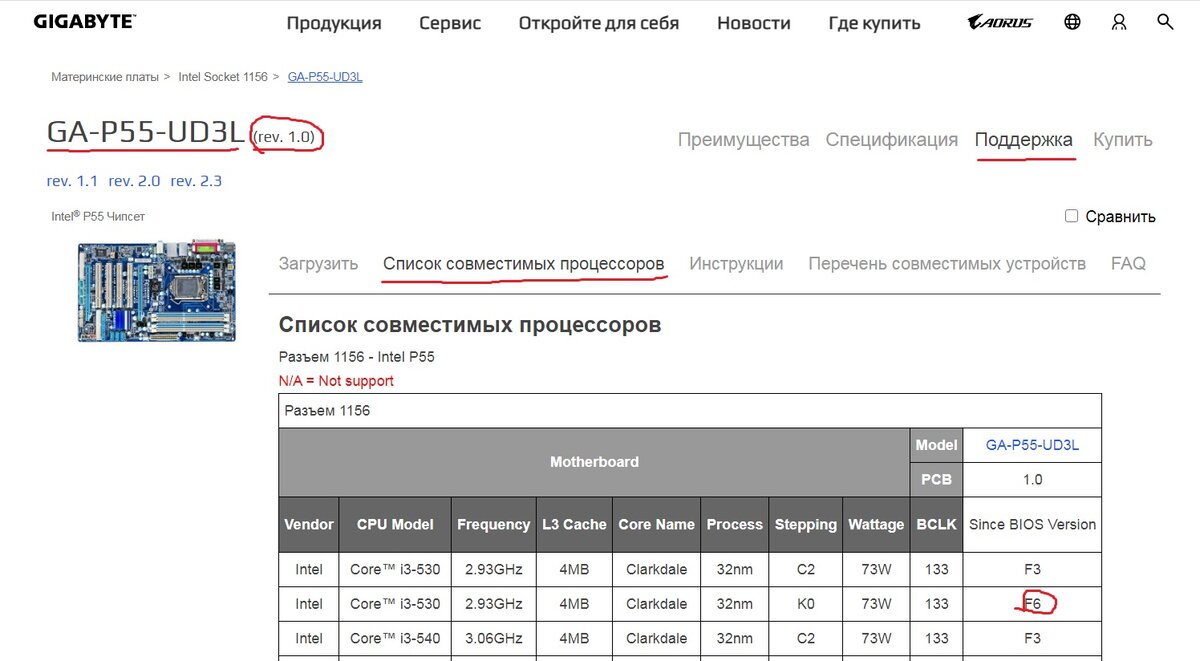The height and width of the screenshot is (661, 1200).
Task: Click the F6 BIOS version cell
Action: (x=1032, y=604)
